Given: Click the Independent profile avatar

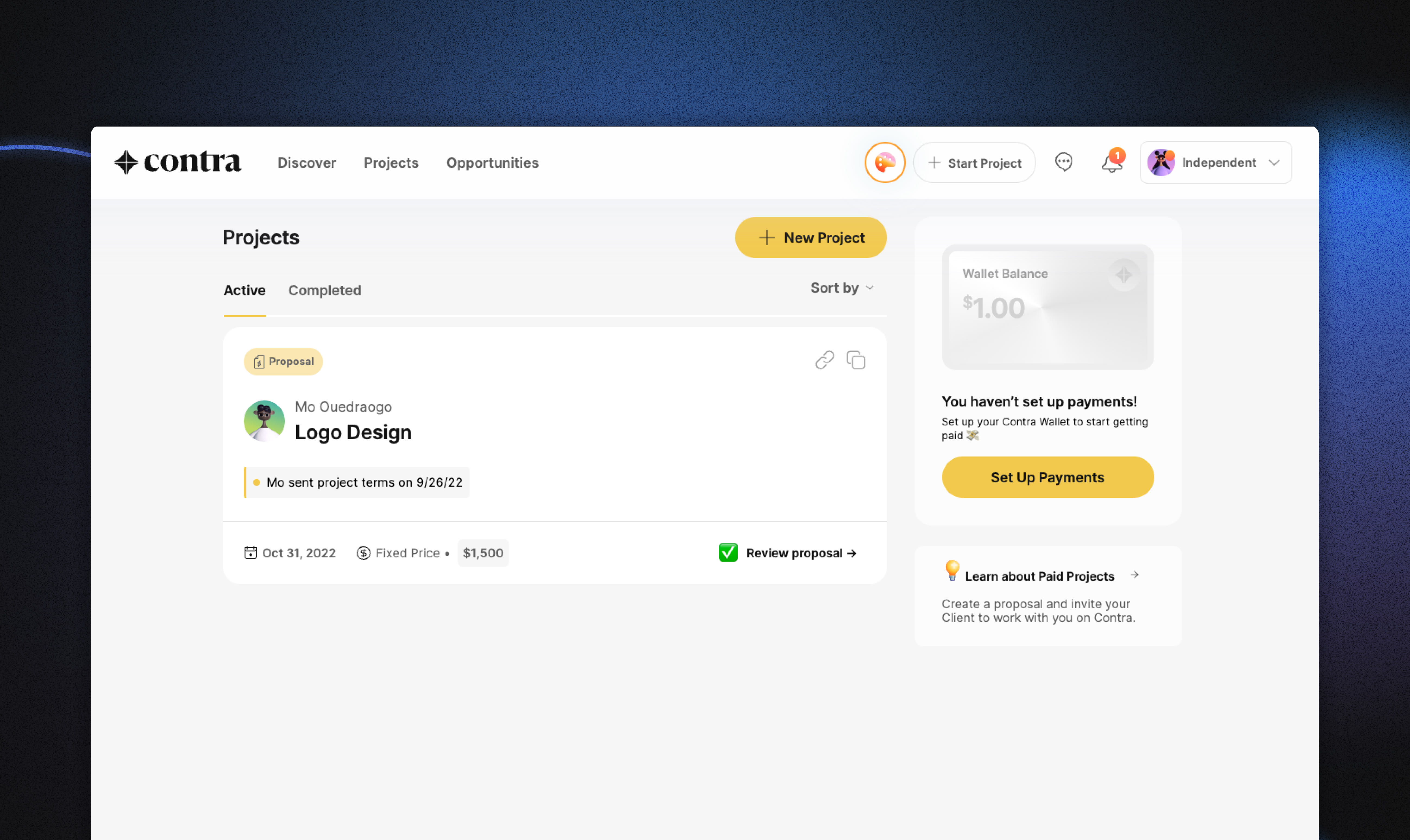Looking at the screenshot, I should [1160, 163].
